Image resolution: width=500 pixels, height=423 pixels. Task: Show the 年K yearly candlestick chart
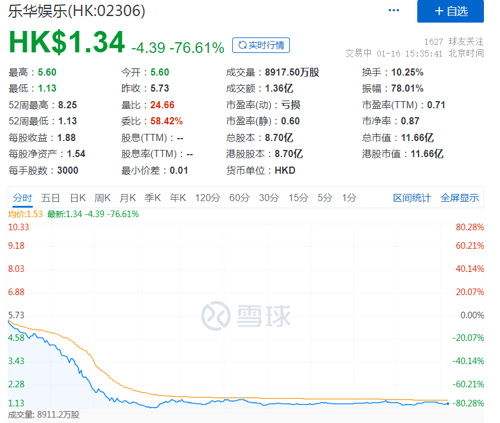pyautogui.click(x=178, y=198)
